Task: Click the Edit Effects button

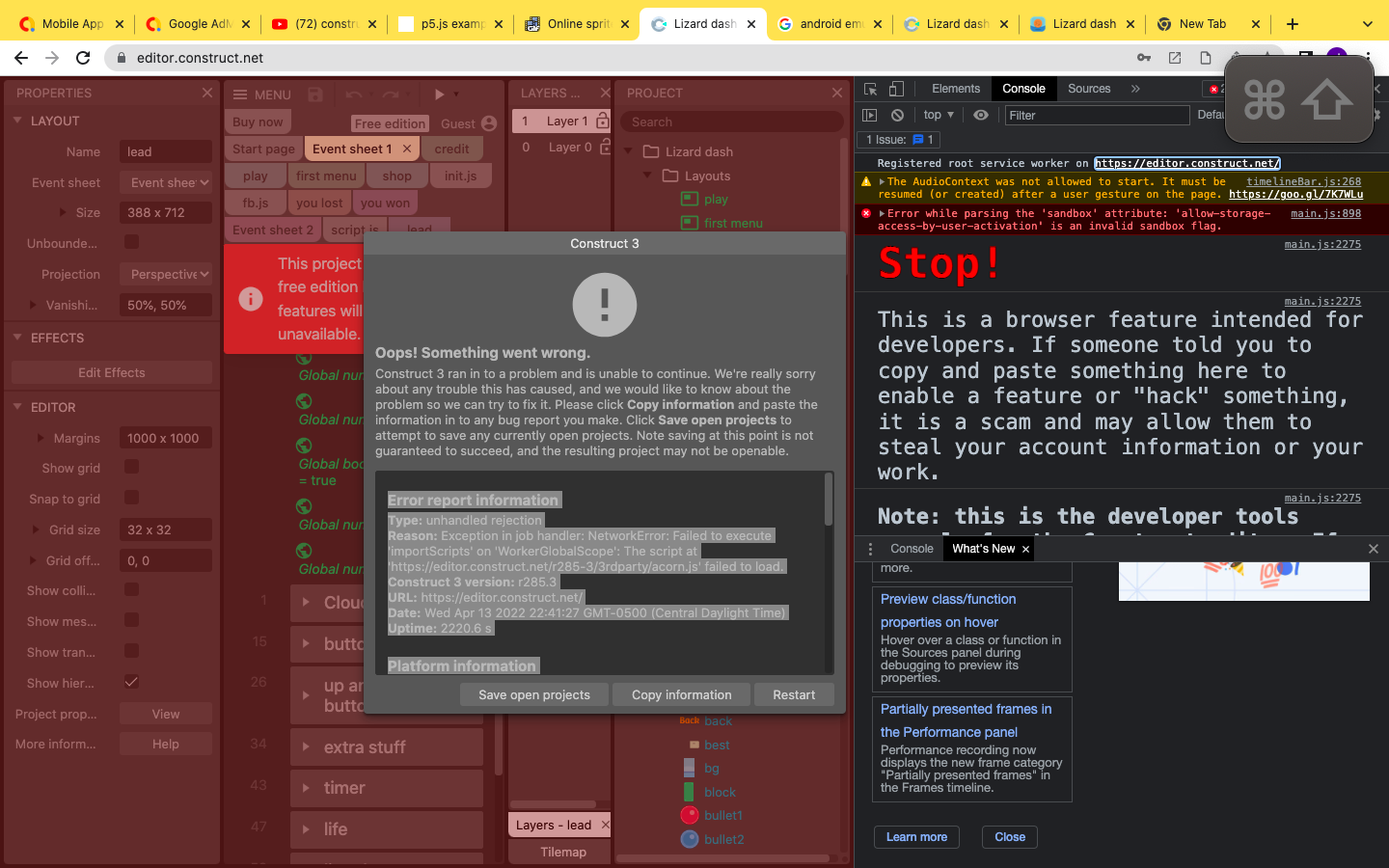Action: [112, 372]
